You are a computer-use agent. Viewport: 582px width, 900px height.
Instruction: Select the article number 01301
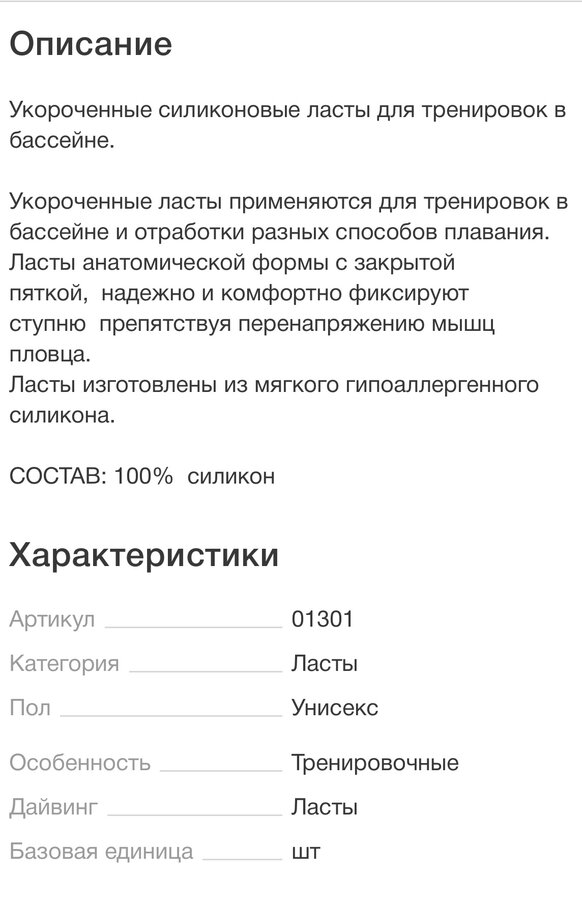coord(322,619)
